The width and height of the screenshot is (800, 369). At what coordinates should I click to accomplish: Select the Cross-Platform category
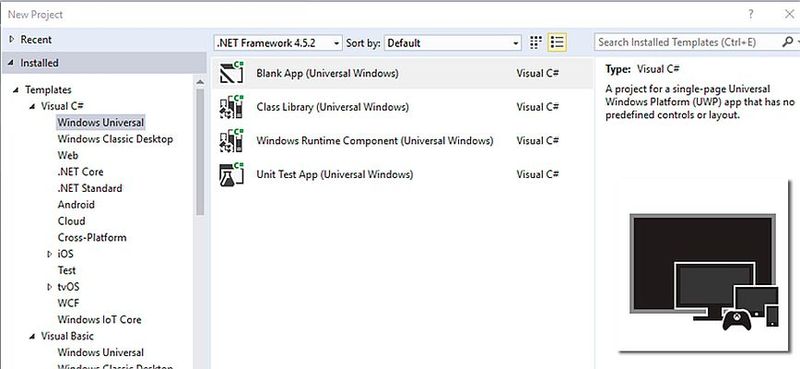[92, 237]
